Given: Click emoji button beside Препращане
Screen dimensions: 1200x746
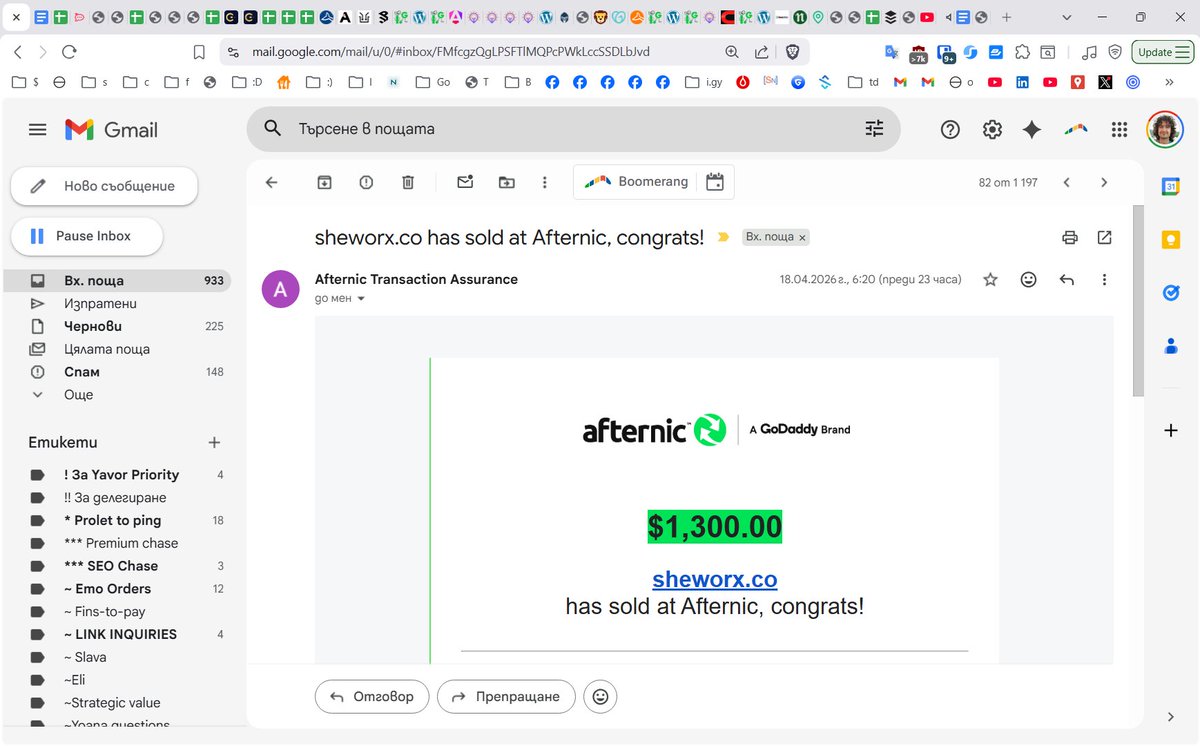Looking at the screenshot, I should tap(600, 697).
